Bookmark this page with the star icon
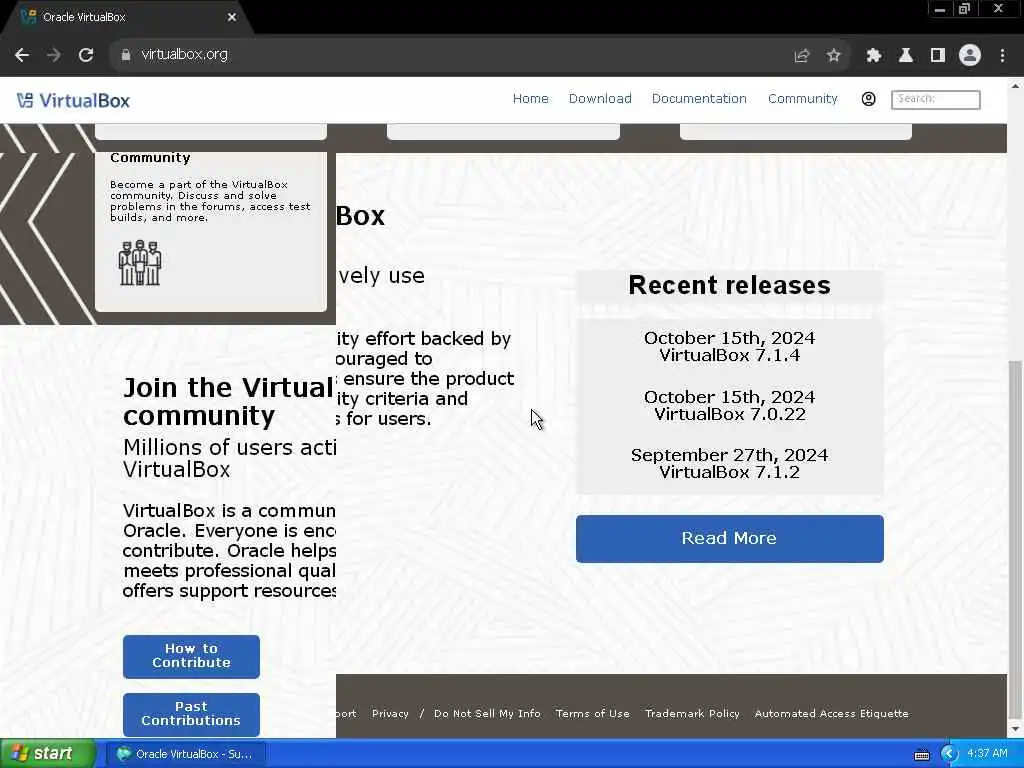The width and height of the screenshot is (1024, 768). click(833, 56)
